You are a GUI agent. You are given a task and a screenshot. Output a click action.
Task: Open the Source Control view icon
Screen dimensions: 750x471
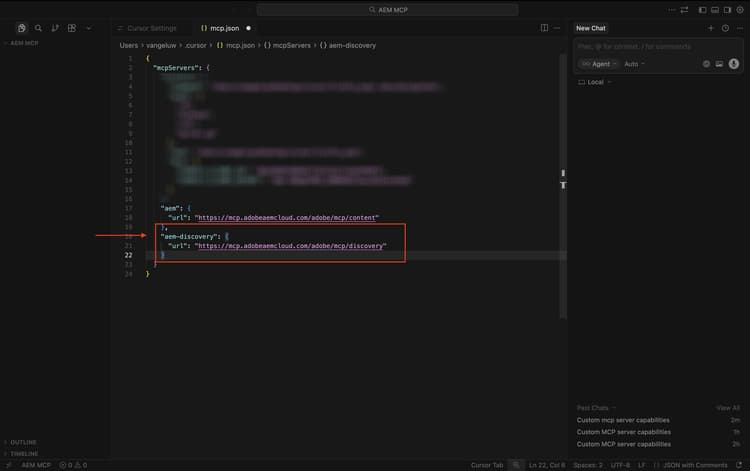click(x=55, y=28)
